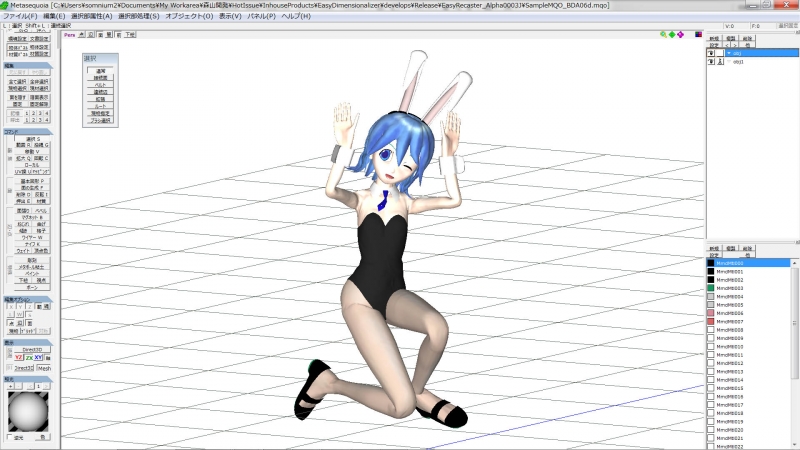Select the 投縄 G lasso tool
Image resolution: width=800 pixels, height=450 pixels.
[x=41, y=145]
